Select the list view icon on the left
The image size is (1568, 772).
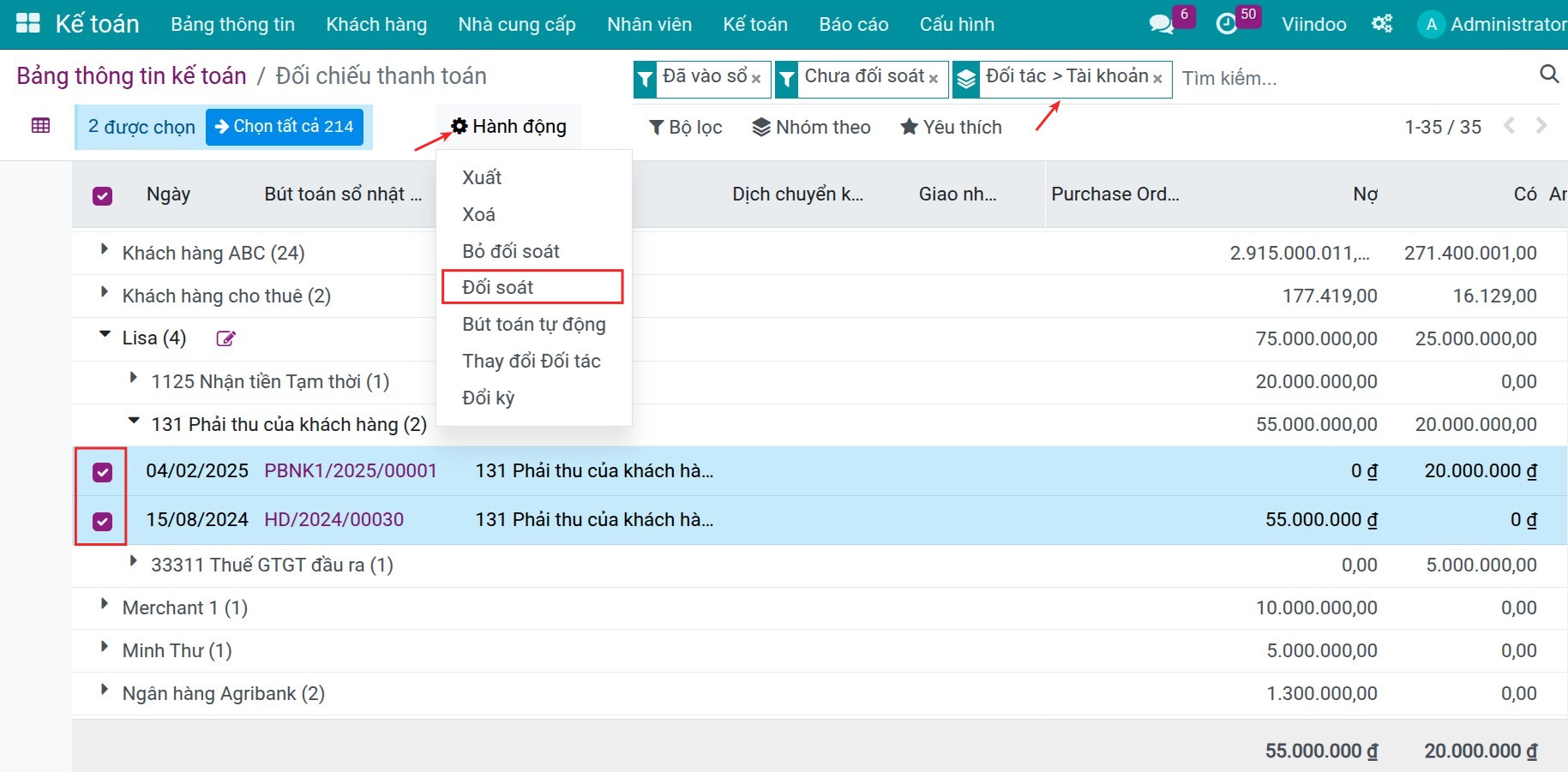39,125
